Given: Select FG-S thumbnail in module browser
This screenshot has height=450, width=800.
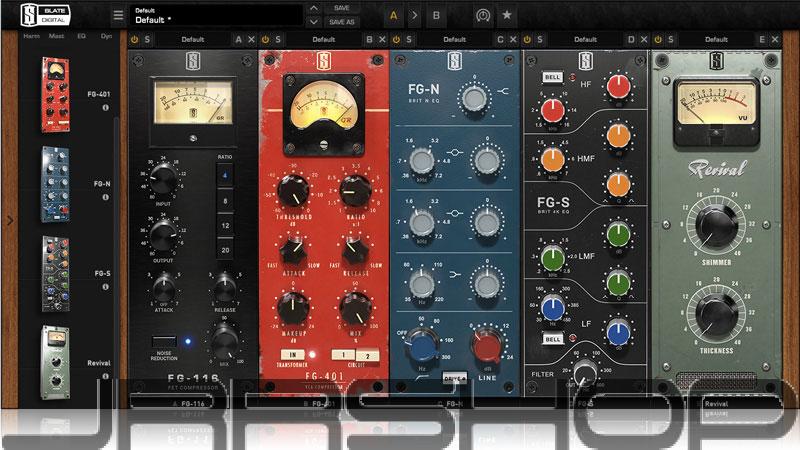Looking at the screenshot, I should point(56,273).
